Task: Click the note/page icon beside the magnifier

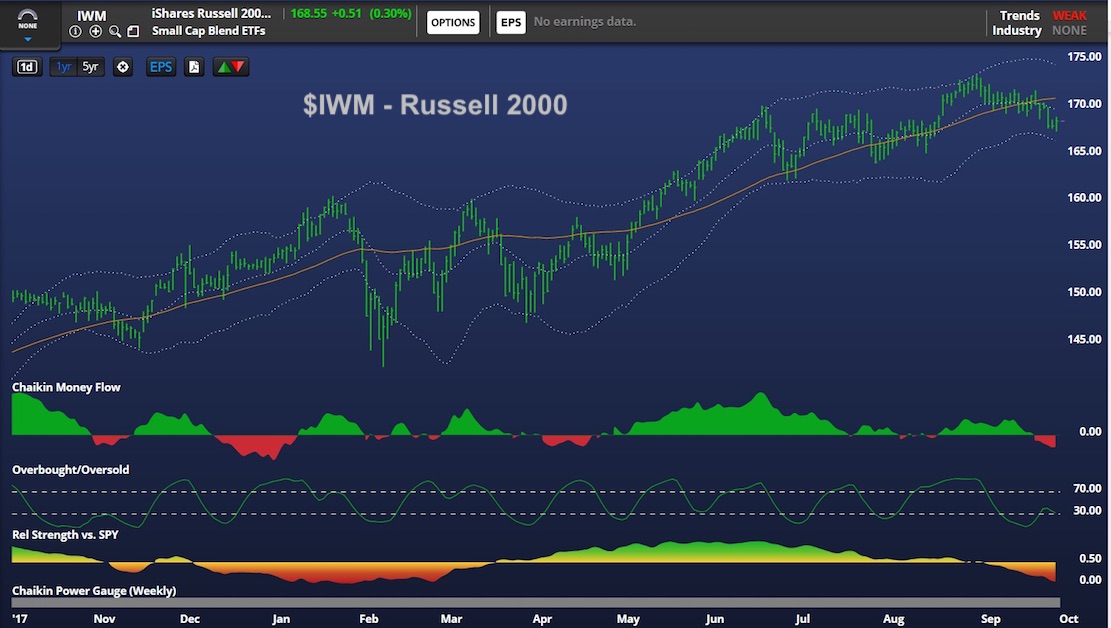Action: pyautogui.click(x=133, y=31)
